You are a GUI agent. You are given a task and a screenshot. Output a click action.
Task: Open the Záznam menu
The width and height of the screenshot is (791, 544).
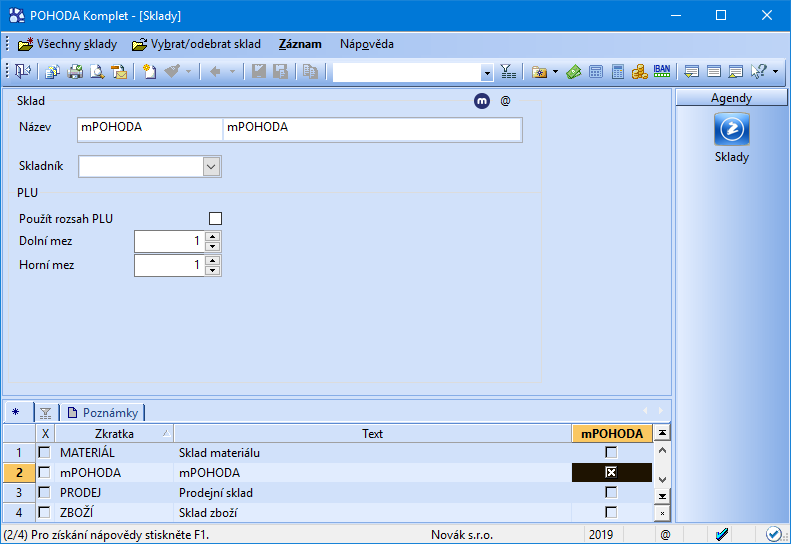click(x=300, y=44)
